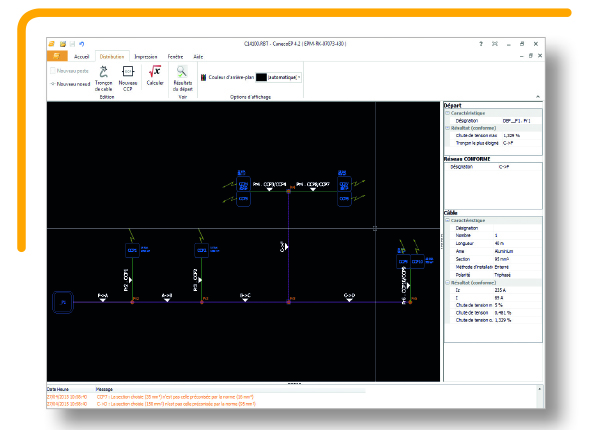Open the Impression tab

[146, 57]
